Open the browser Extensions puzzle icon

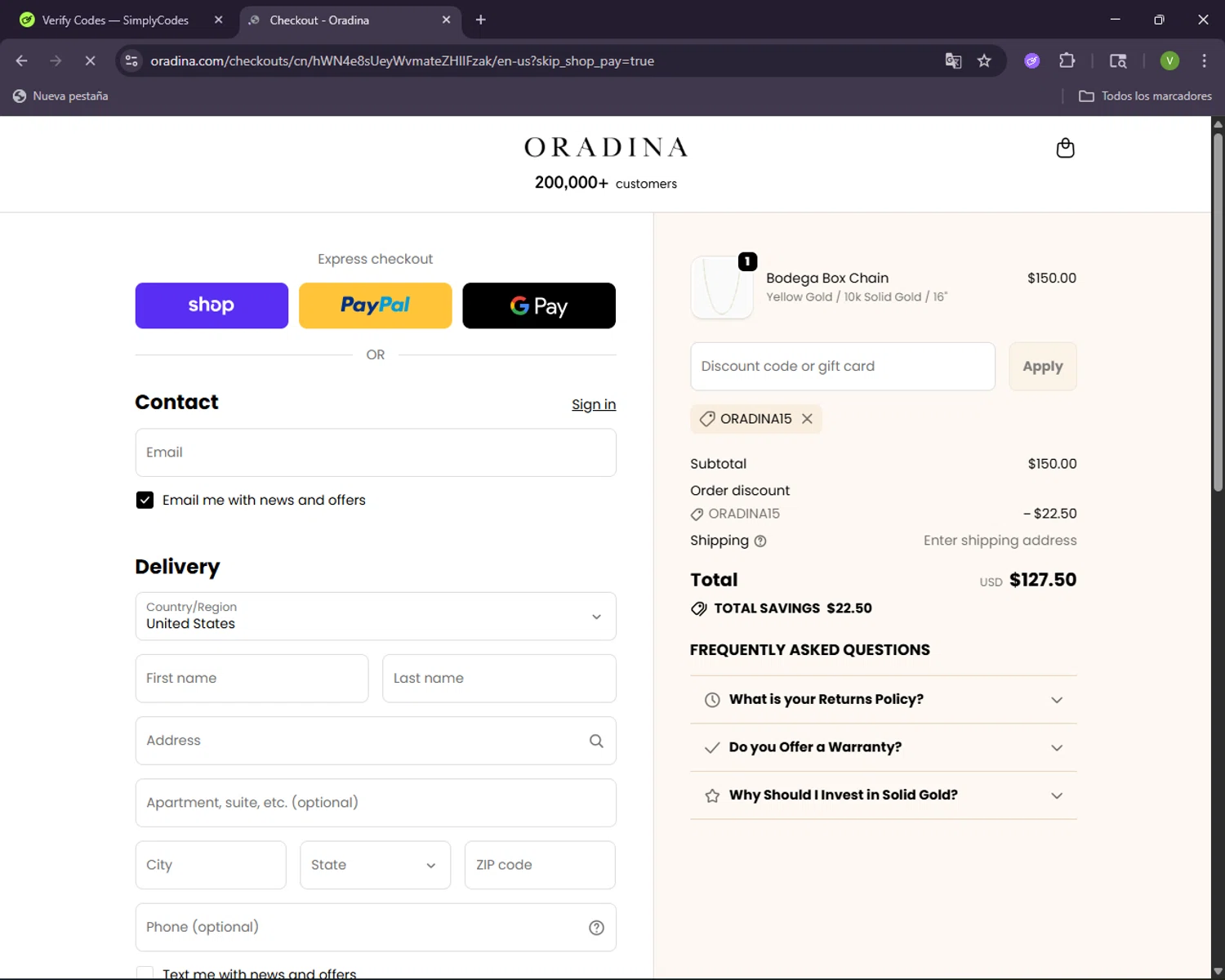[x=1067, y=61]
